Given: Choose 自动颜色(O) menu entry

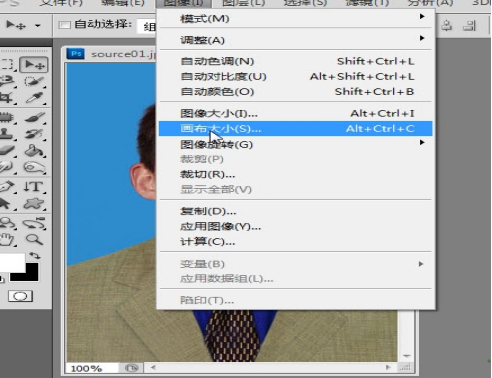Looking at the screenshot, I should pyautogui.click(x=295, y=91).
